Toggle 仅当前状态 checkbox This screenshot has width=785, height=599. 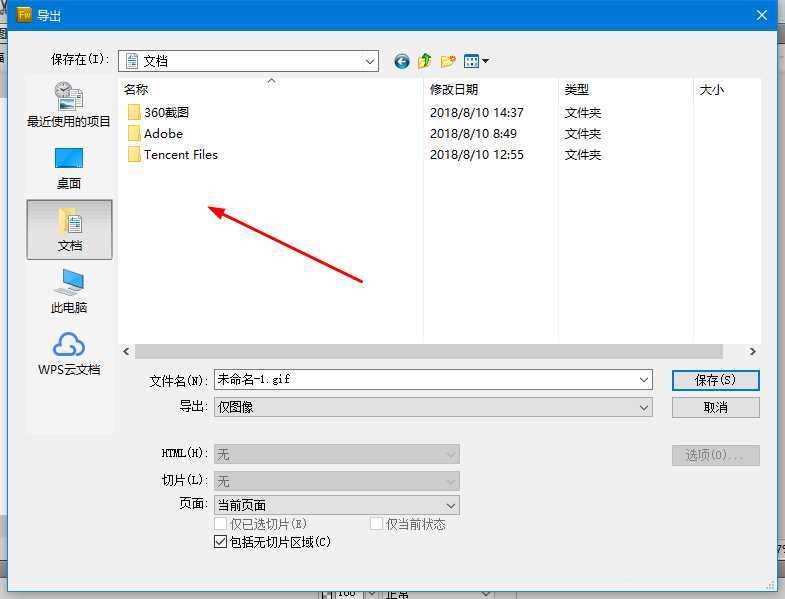pyautogui.click(x=376, y=524)
